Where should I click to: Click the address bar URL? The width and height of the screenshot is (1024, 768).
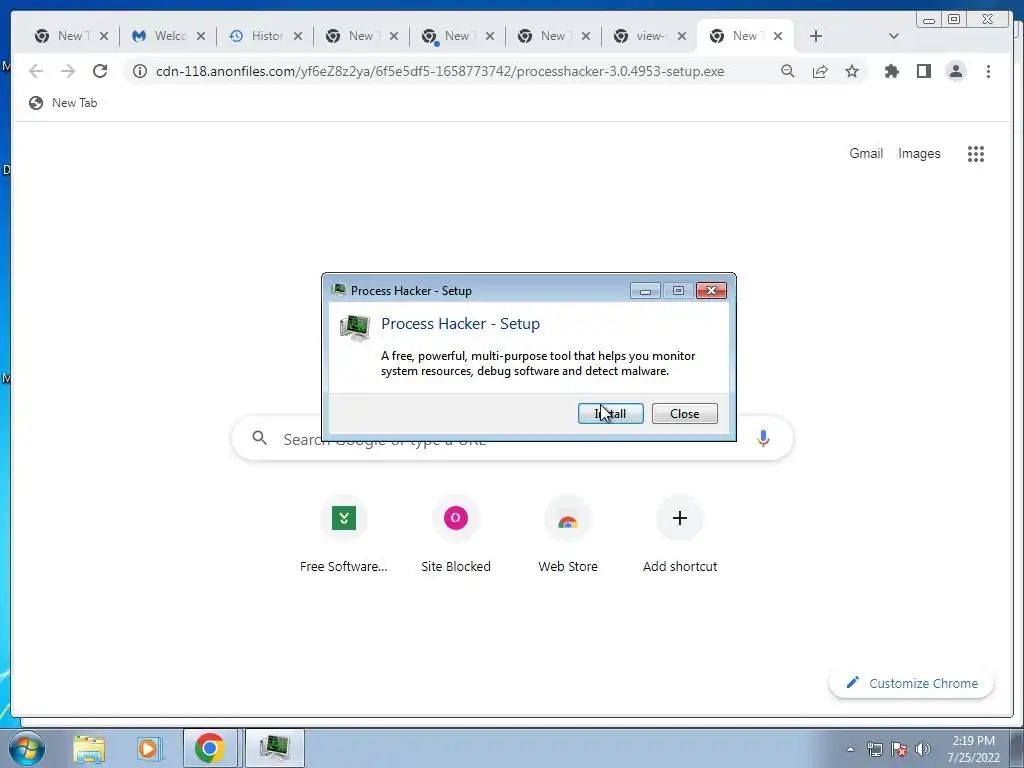pos(440,71)
